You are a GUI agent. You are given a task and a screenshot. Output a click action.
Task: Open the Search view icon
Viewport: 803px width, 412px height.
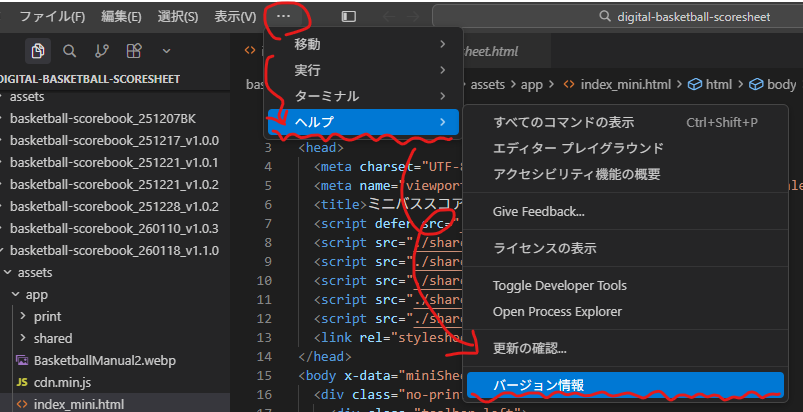pos(70,51)
